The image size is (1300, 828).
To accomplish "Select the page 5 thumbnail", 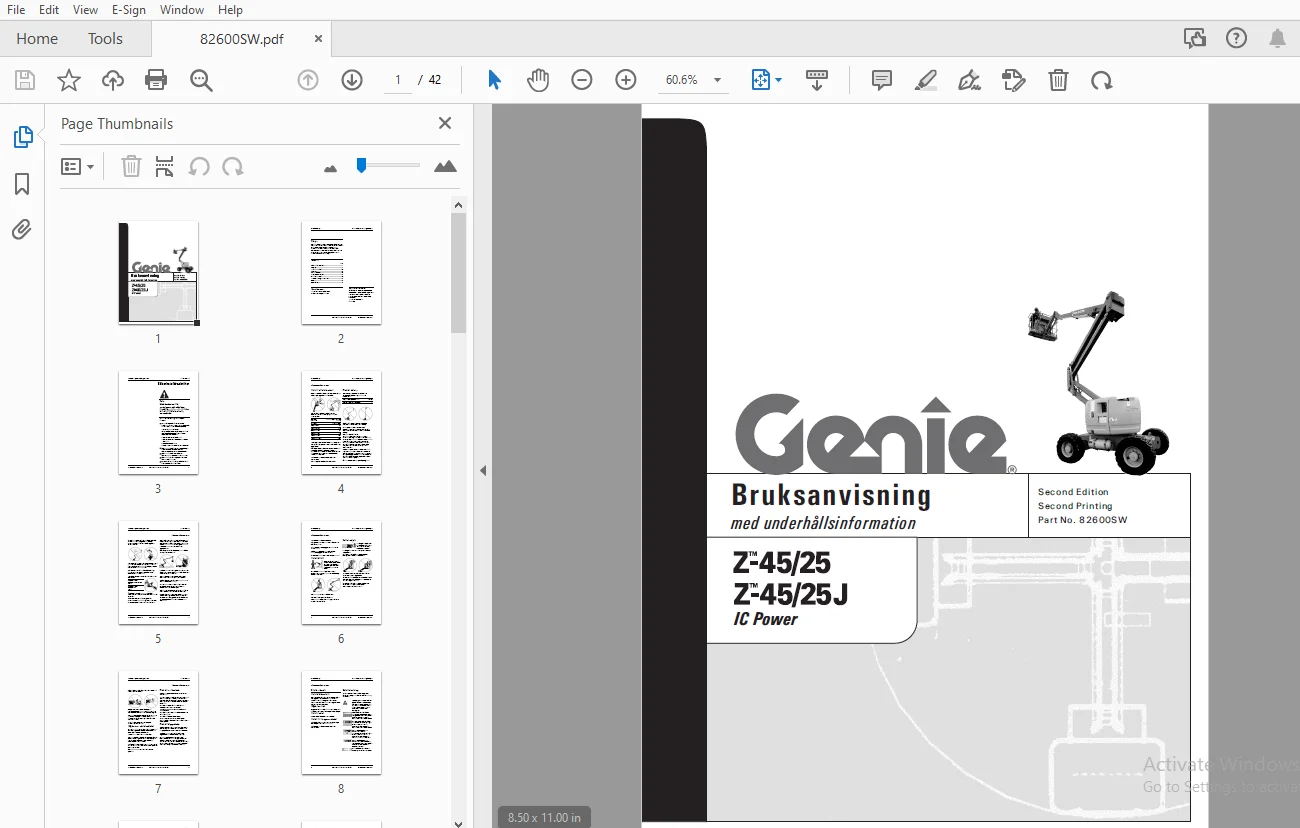I will 158,573.
